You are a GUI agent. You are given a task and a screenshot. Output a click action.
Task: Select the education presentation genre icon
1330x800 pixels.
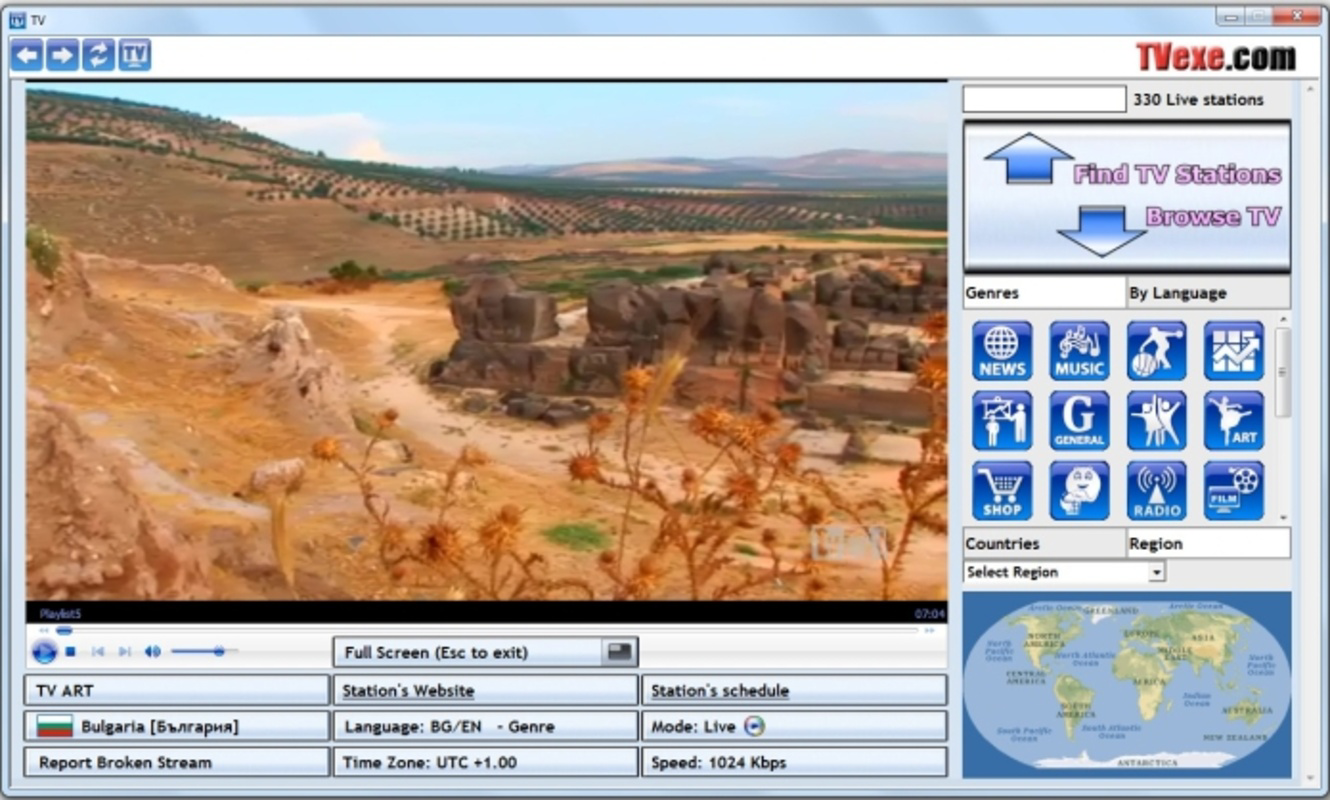coord(1002,421)
